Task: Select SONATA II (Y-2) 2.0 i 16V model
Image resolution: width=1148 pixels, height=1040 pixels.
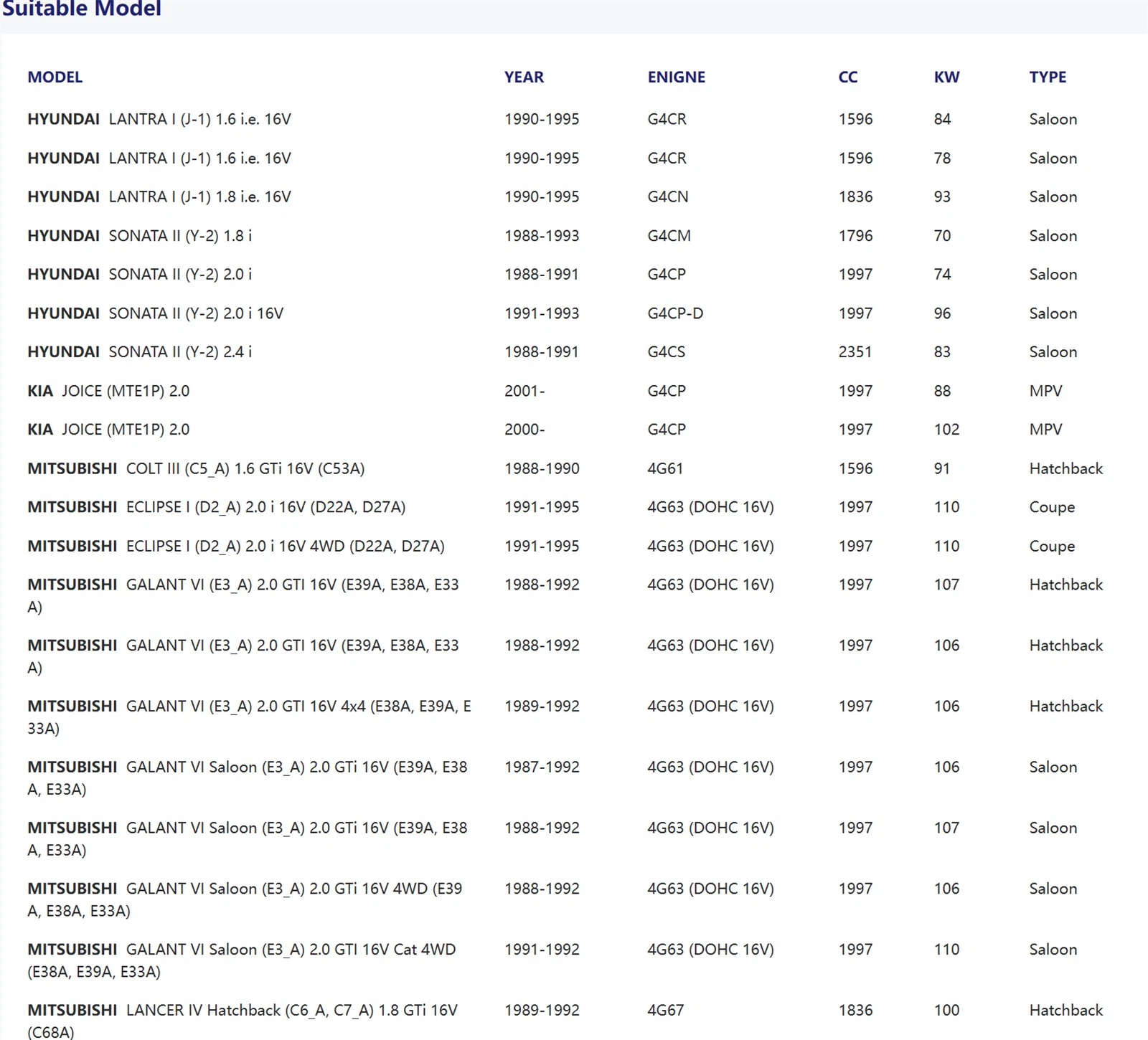Action: point(156,313)
